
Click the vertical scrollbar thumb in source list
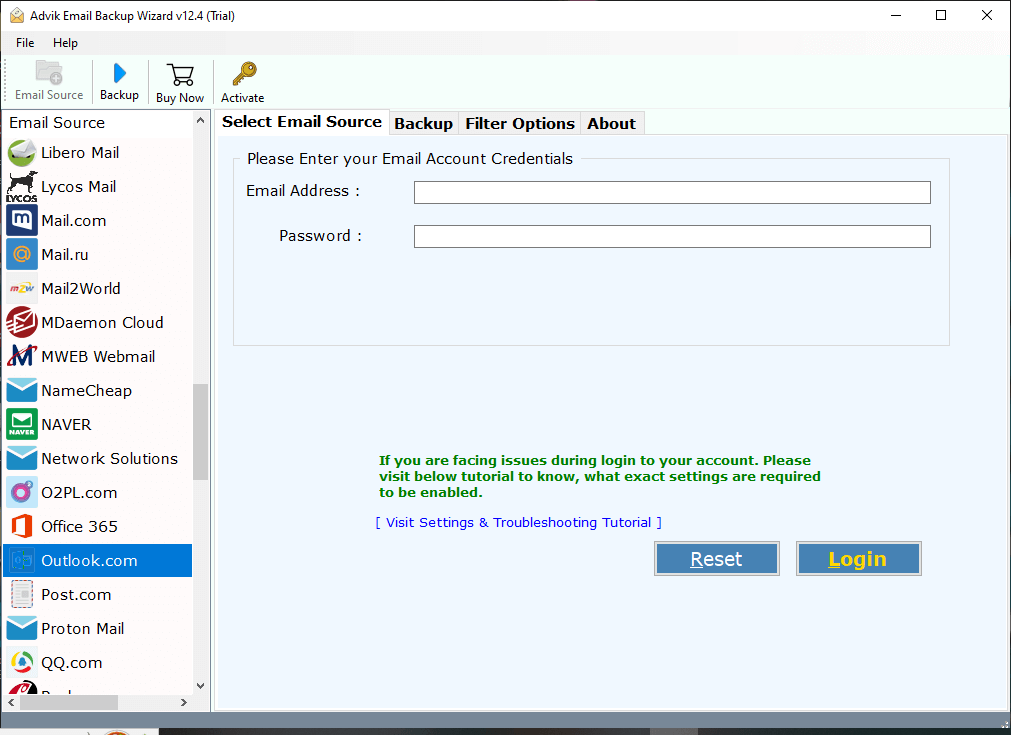tap(201, 432)
